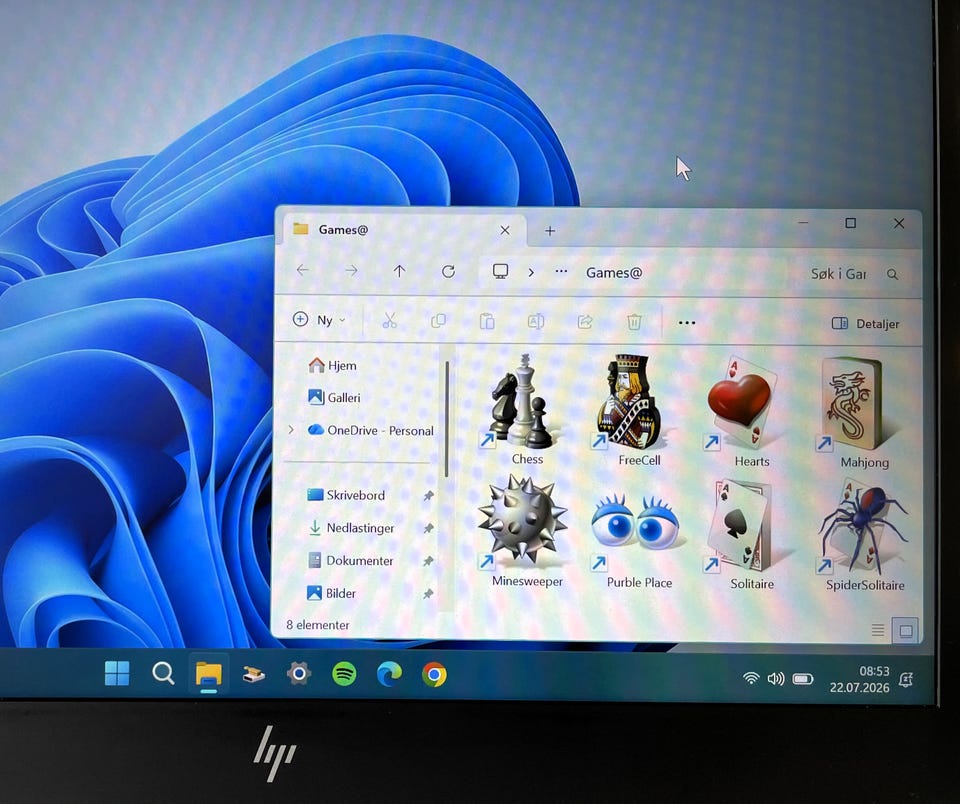Switch to large icons view in status bar
This screenshot has height=804, width=960.
pos(906,630)
